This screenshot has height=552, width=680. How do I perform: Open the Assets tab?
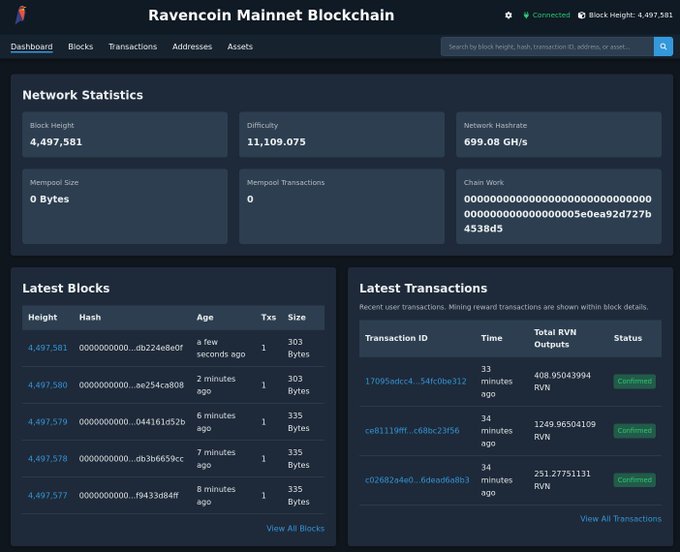click(x=240, y=46)
